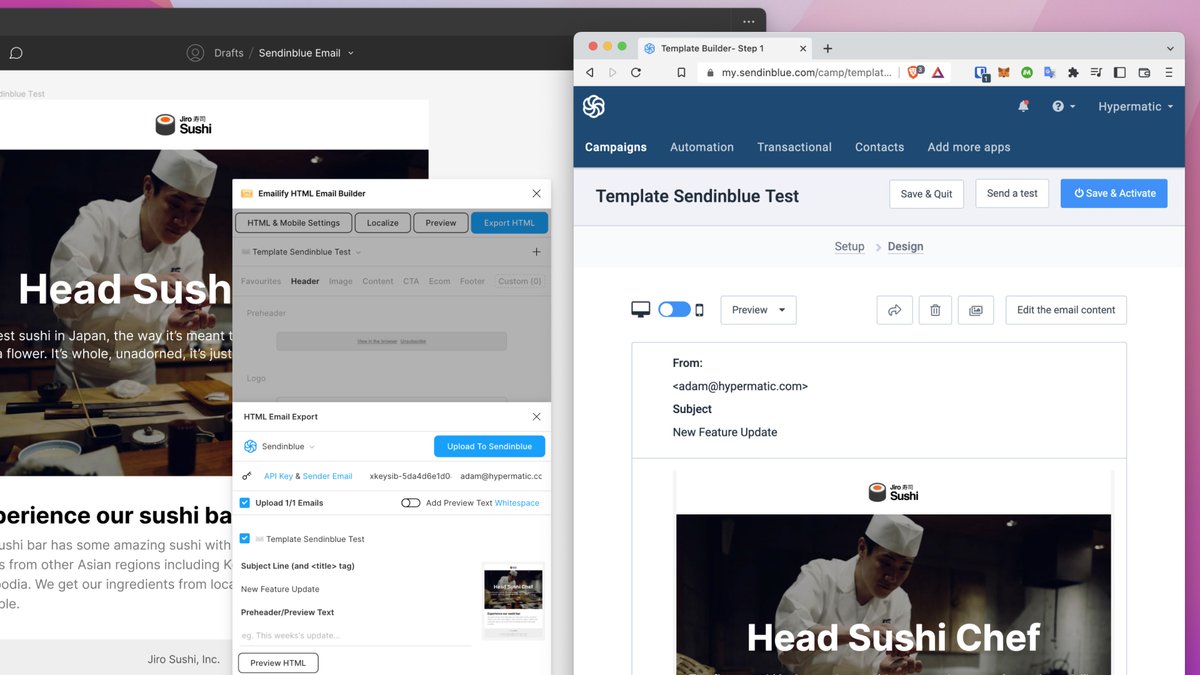Click the green round extension icon
This screenshot has height=675, width=1200.
tap(1026, 73)
